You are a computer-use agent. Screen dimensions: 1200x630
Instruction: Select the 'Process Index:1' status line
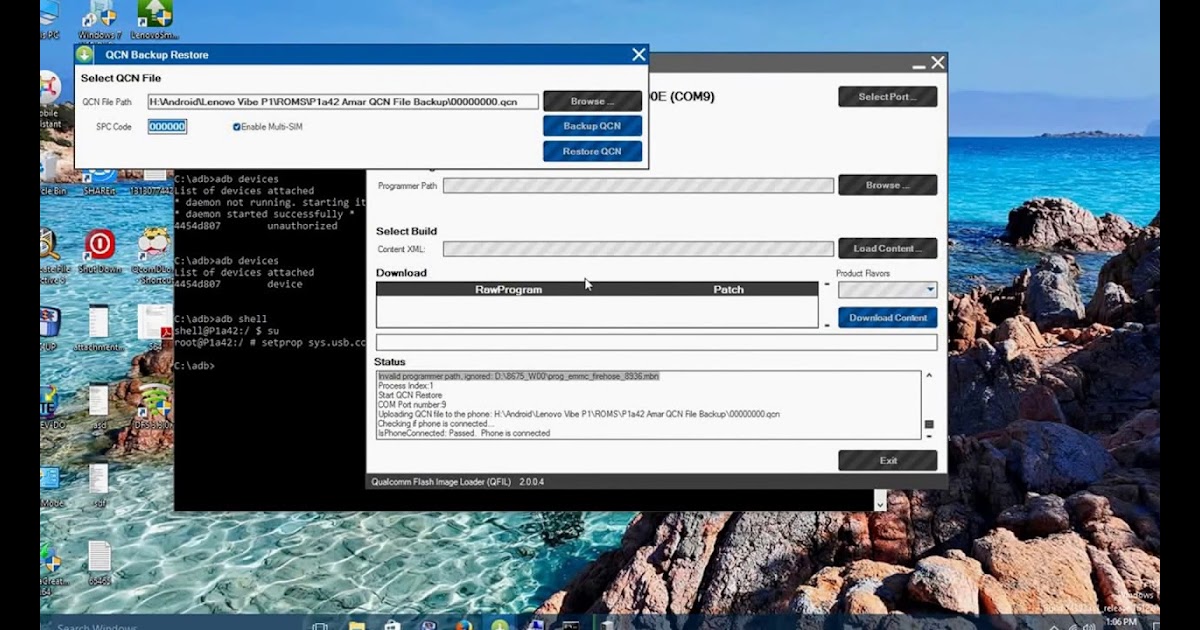coord(405,385)
